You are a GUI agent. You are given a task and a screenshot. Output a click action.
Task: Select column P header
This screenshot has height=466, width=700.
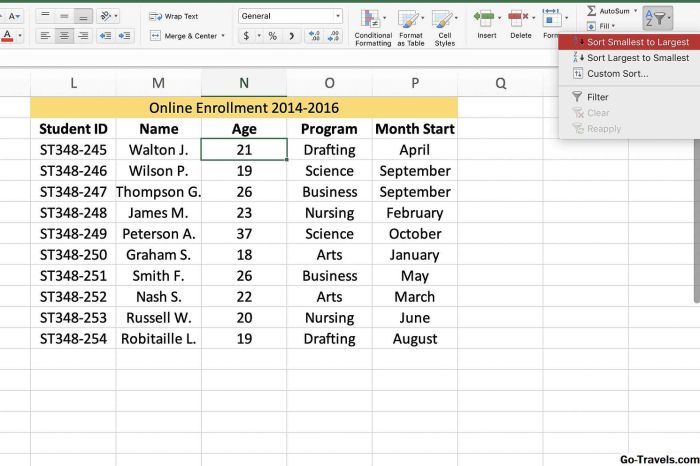click(415, 83)
